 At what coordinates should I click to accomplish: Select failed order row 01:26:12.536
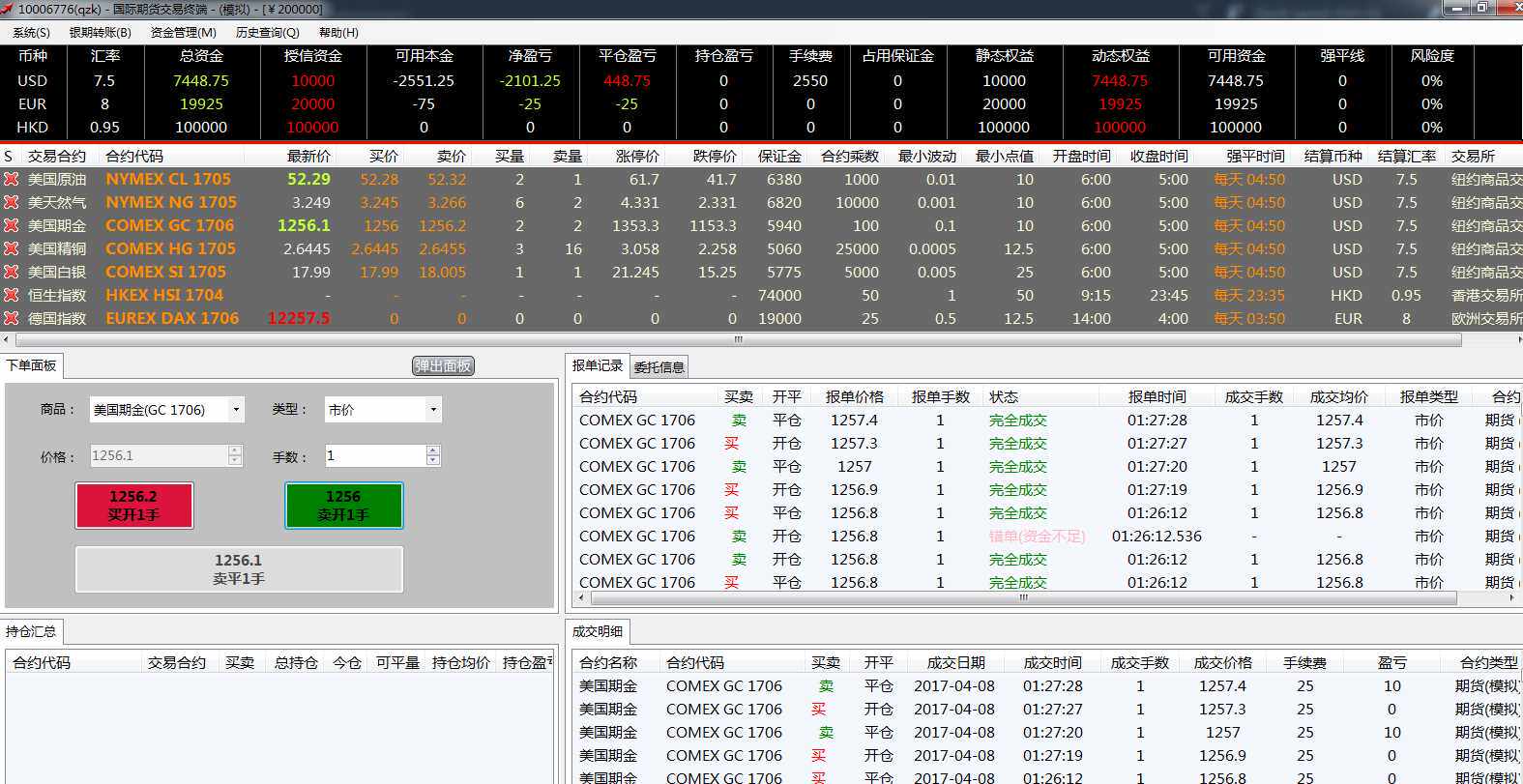click(1045, 537)
